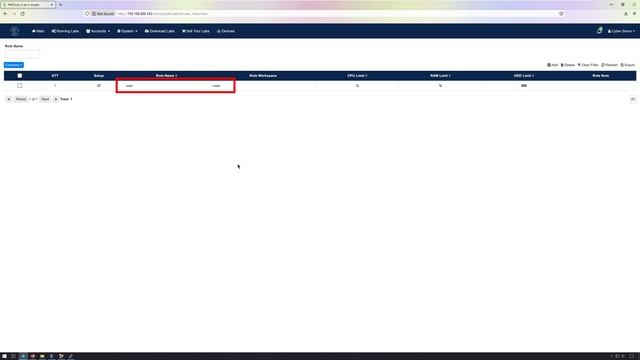The height and width of the screenshot is (360, 640).
Task: Click the Setup edit icon in row 1
Action: 98,86
